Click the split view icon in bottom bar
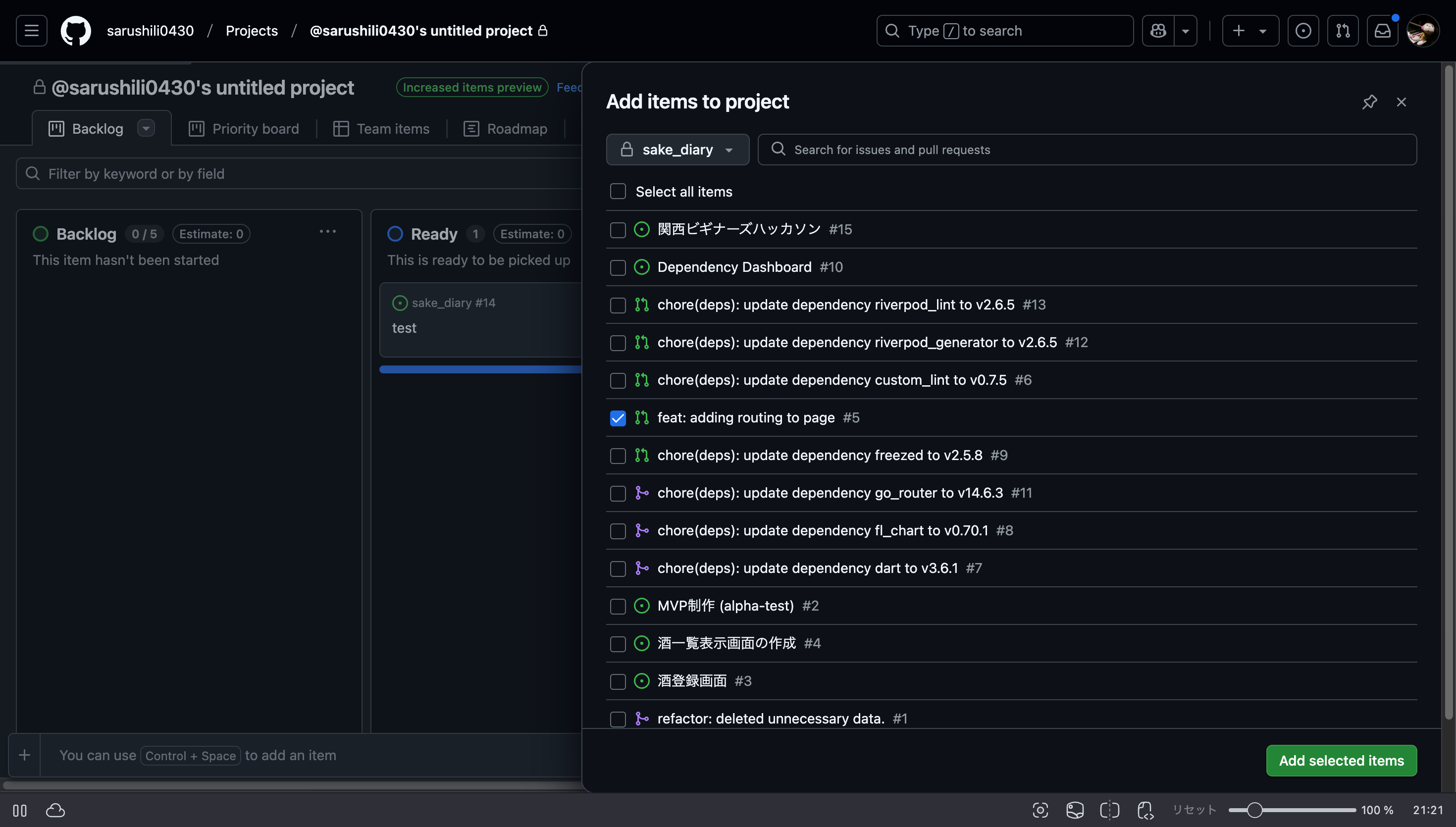1456x827 pixels. [1110, 810]
